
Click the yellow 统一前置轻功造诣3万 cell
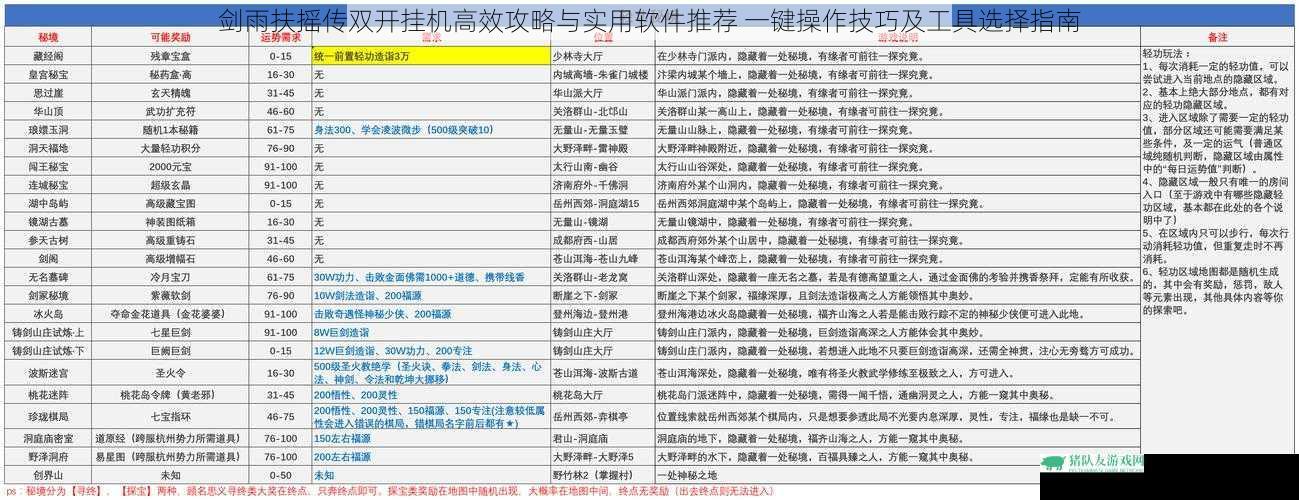point(431,56)
